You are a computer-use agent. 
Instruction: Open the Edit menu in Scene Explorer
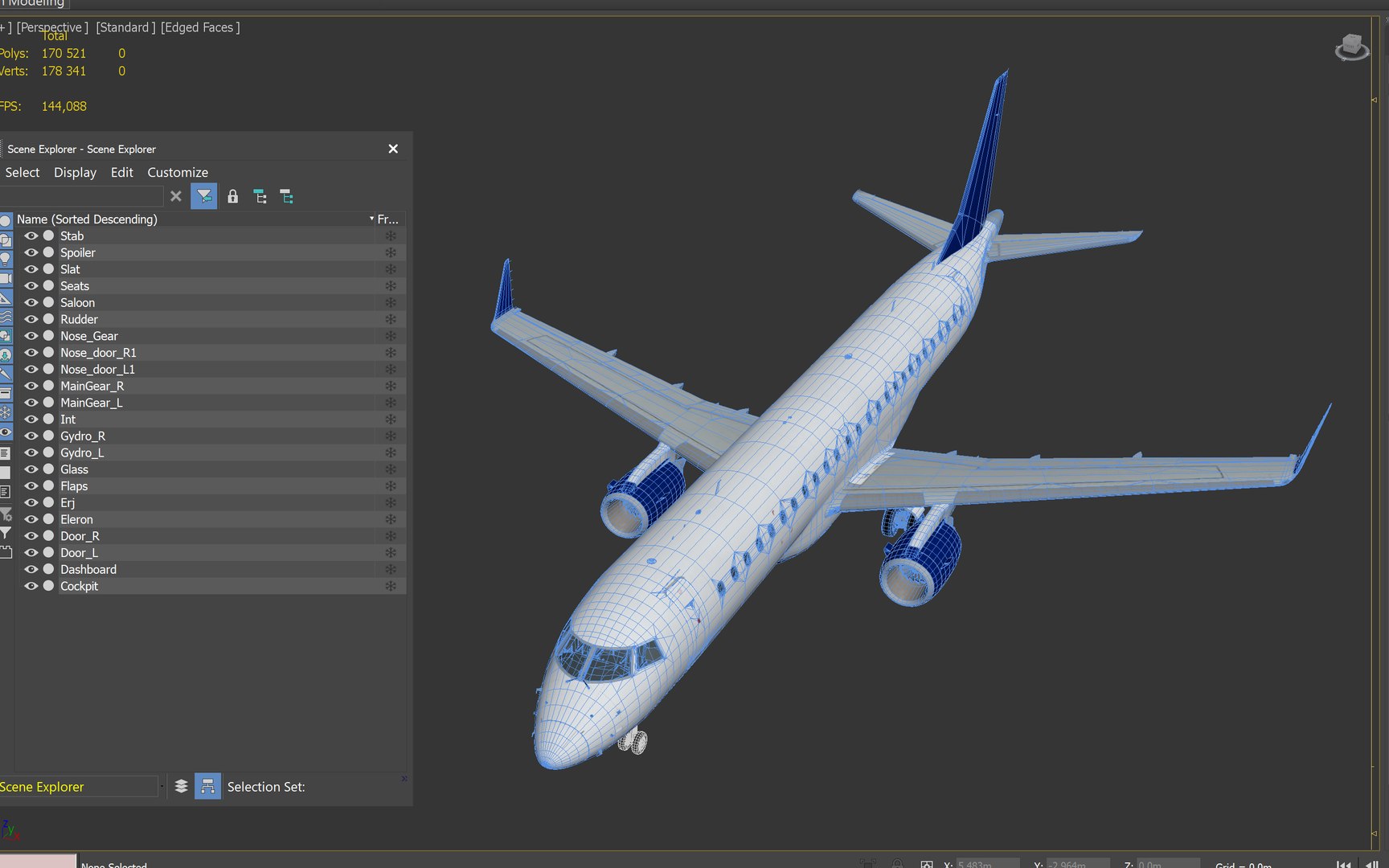[122, 172]
